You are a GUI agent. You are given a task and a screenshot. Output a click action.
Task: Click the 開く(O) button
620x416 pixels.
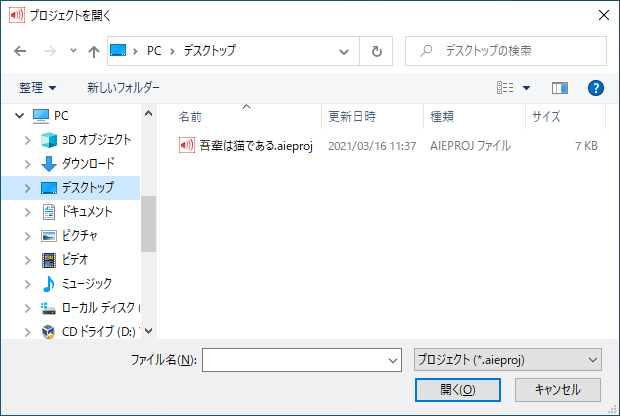coord(457,390)
